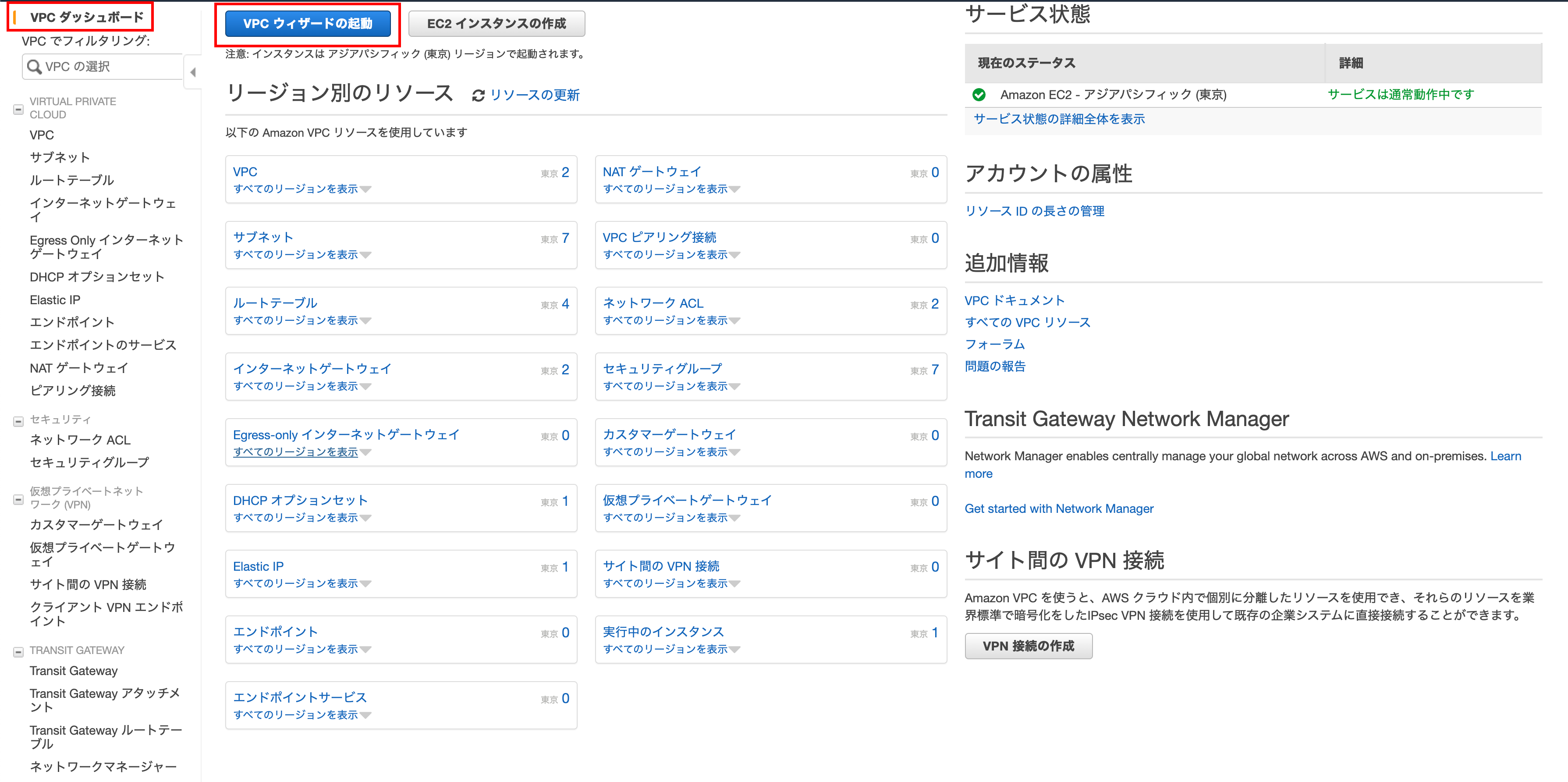1568x782 pixels.
Task: Collapse the VIRTUAL PRIVATE CLOUD section
Action: 18,110
